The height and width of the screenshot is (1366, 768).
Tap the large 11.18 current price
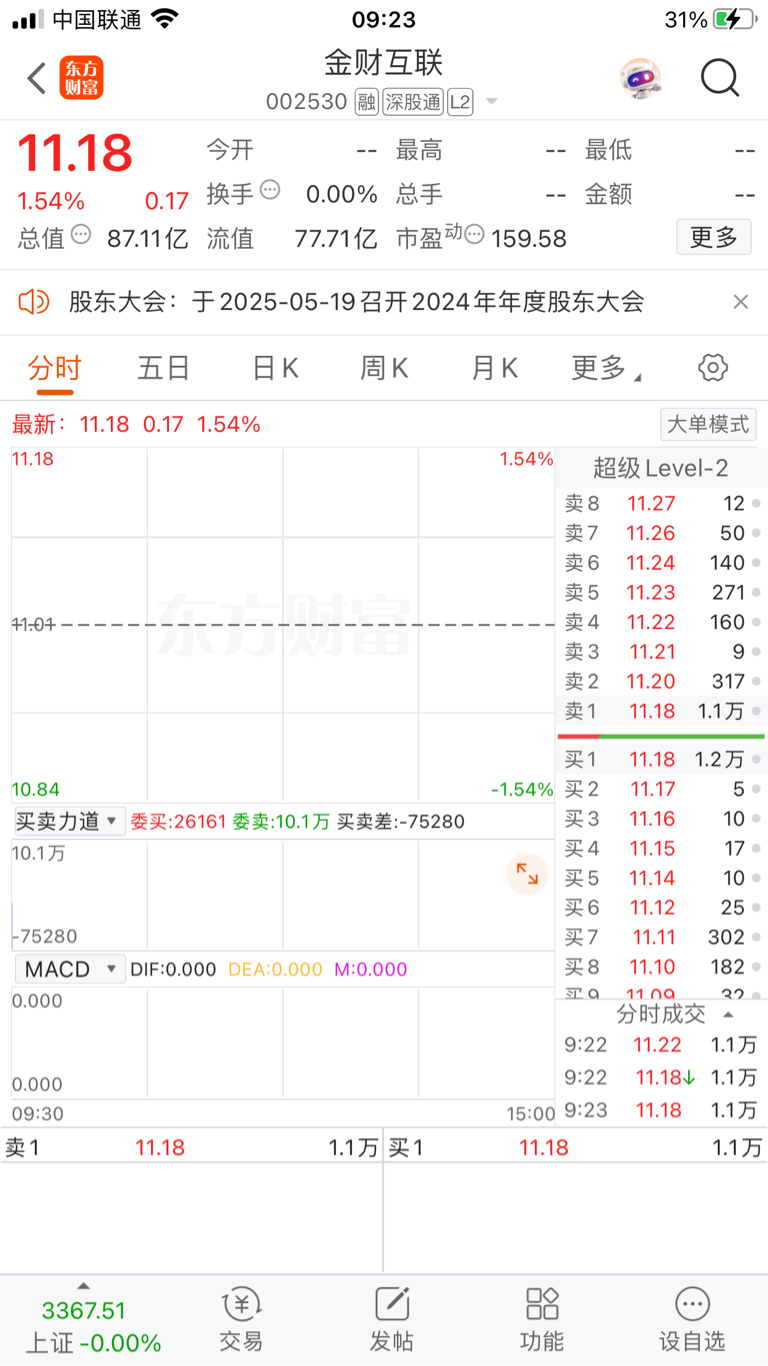[75, 153]
